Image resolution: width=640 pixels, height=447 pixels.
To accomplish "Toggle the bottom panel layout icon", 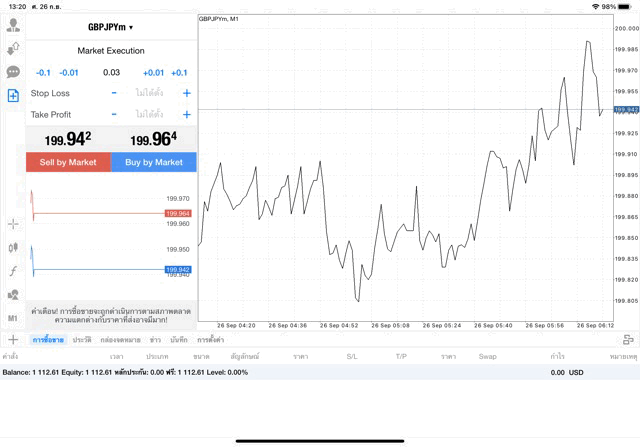I will [x=627, y=340].
